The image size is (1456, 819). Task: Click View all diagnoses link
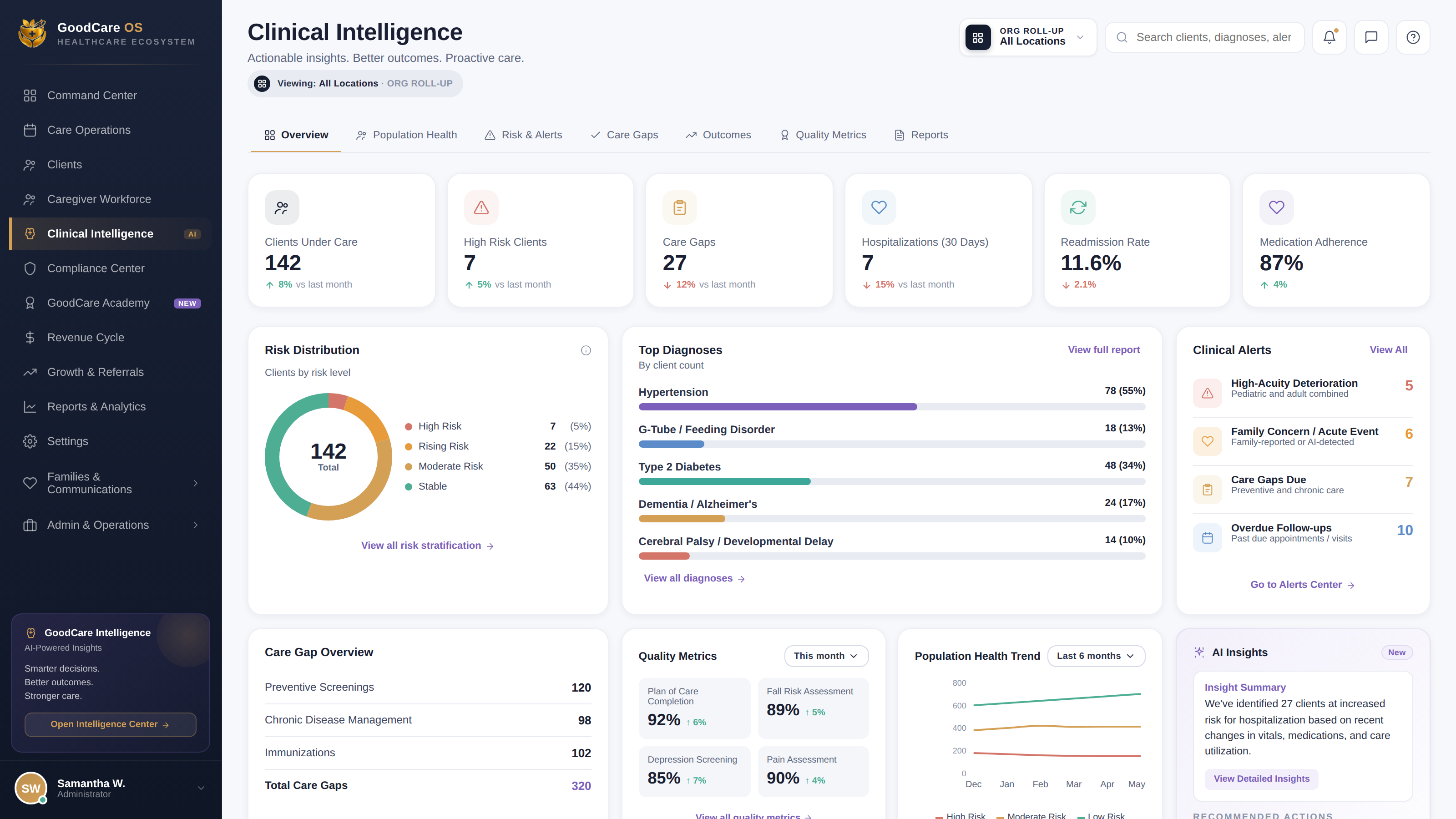(x=694, y=578)
